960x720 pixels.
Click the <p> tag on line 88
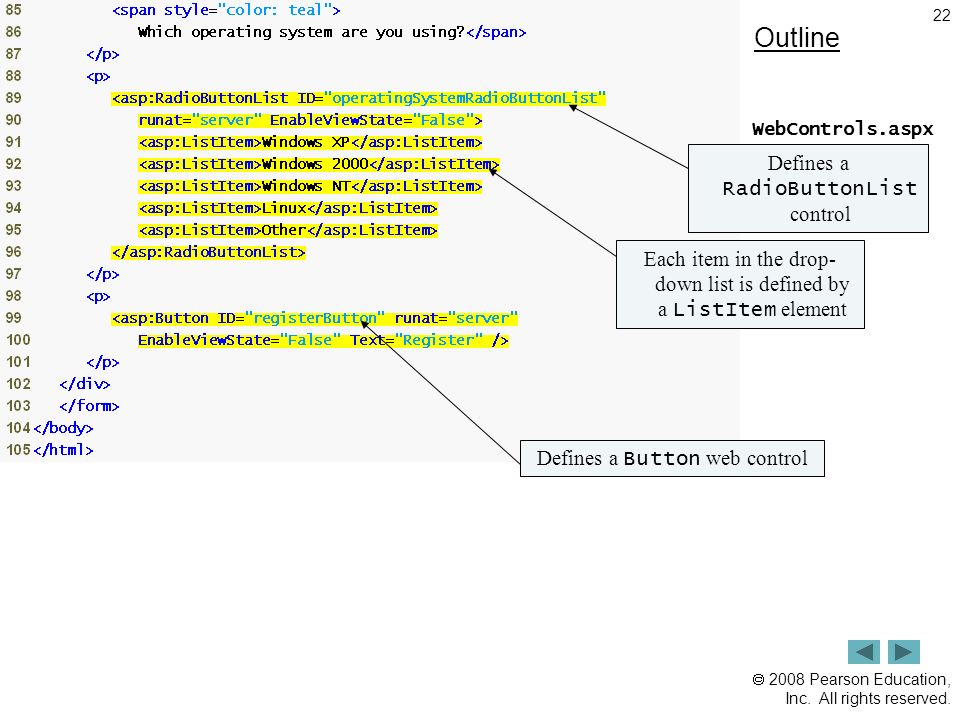click(98, 77)
